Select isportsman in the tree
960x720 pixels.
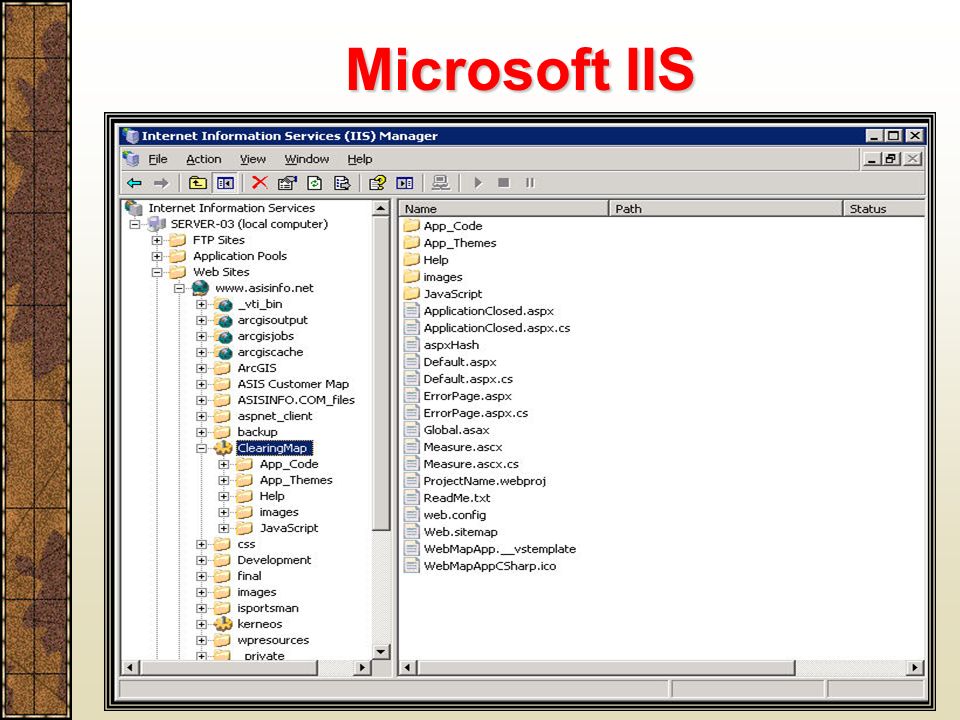tap(268, 608)
